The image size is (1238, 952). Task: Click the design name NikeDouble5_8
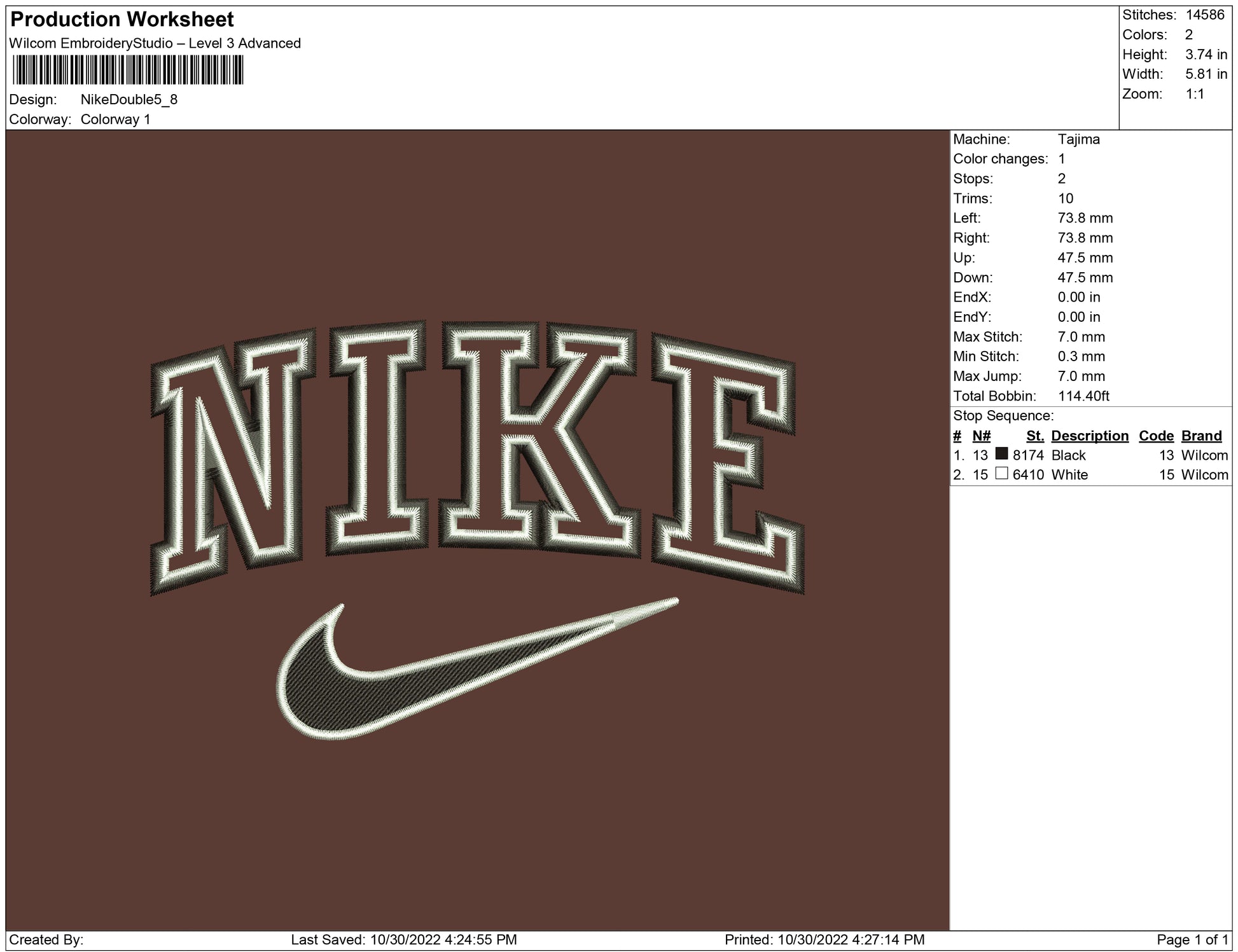click(x=129, y=100)
